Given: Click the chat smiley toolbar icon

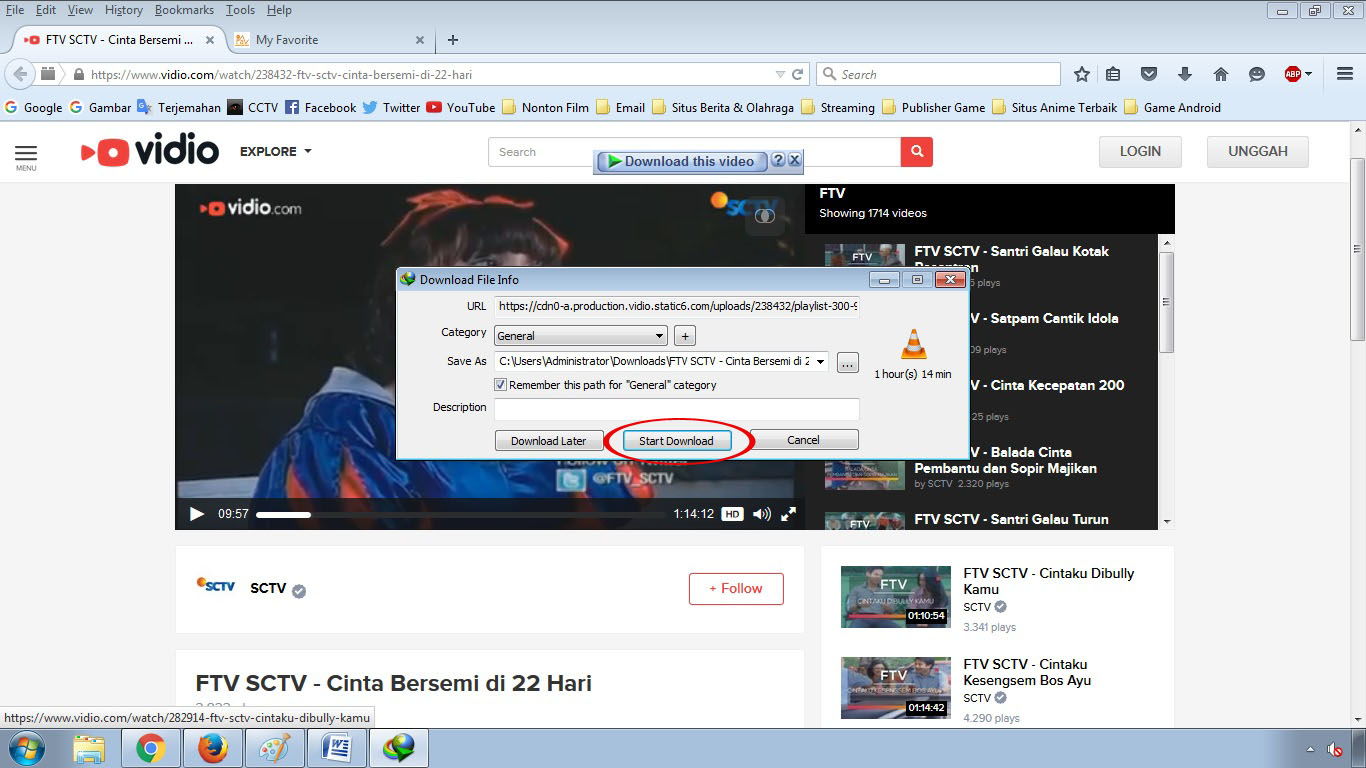Looking at the screenshot, I should tap(1257, 74).
